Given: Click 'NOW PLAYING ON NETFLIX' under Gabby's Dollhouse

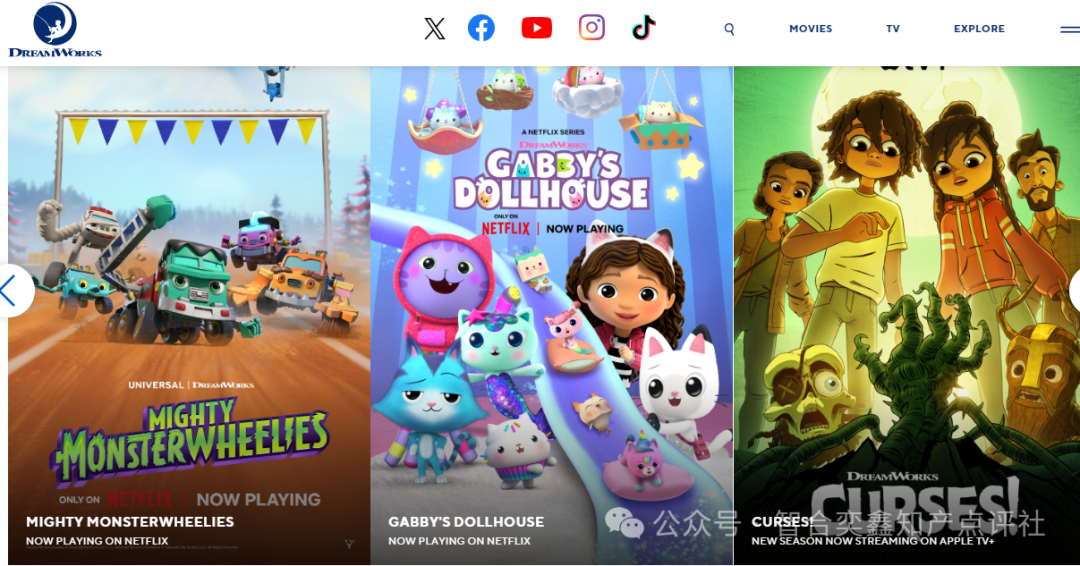Looking at the screenshot, I should coord(459,541).
